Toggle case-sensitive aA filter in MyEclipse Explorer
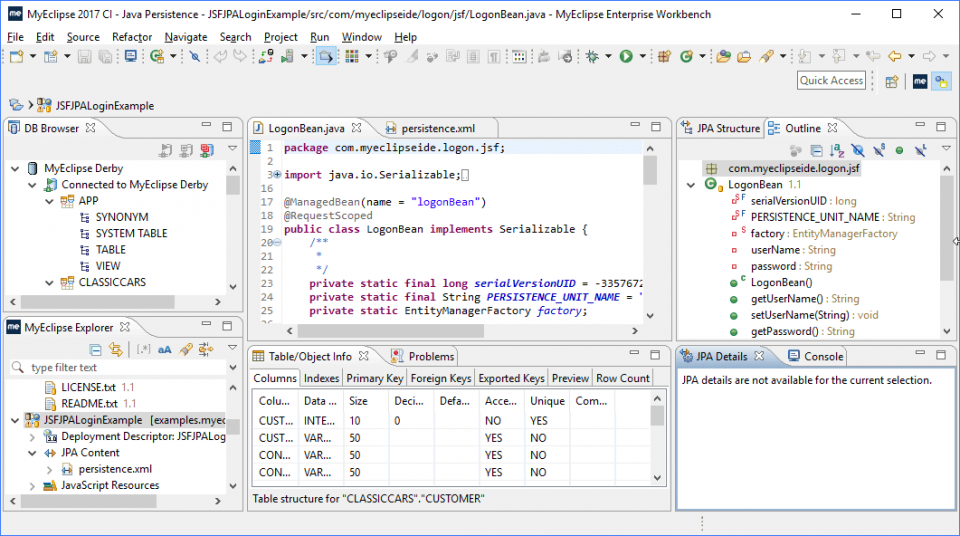This screenshot has width=960, height=536. coord(165,350)
